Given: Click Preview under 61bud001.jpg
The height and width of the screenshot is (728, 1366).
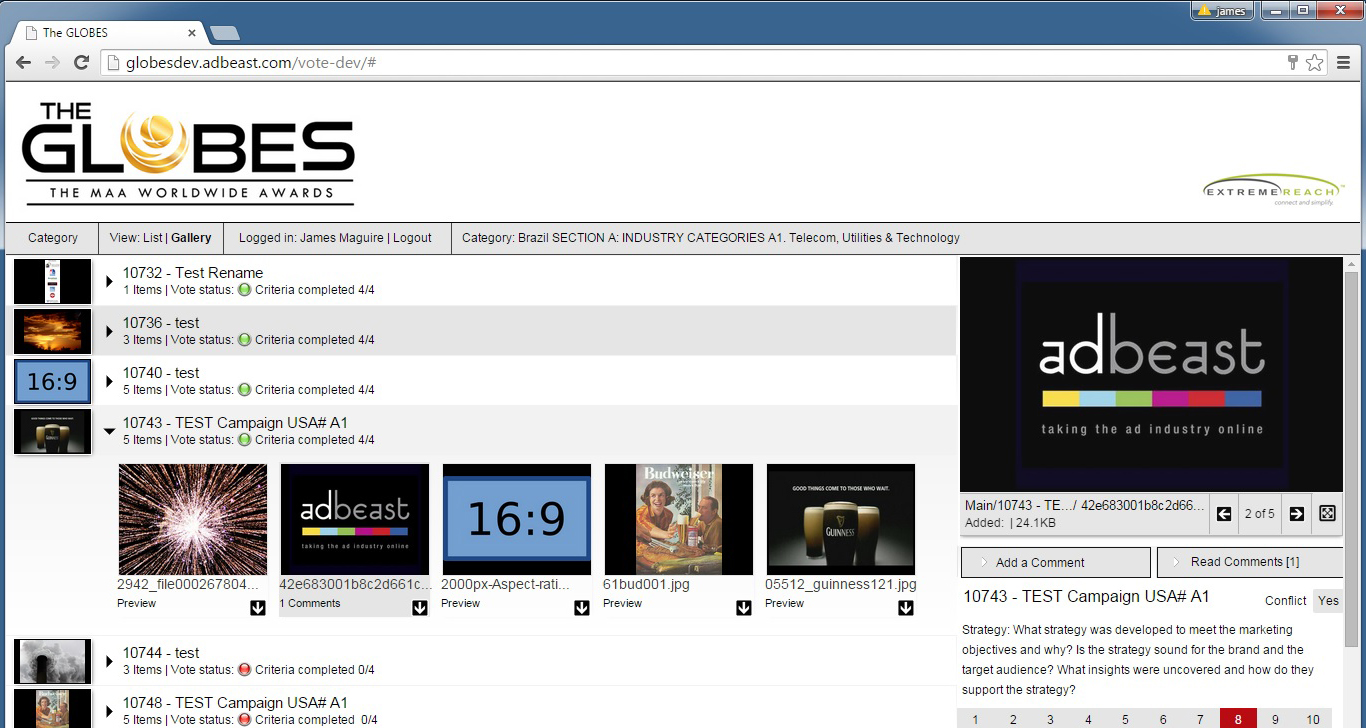Looking at the screenshot, I should coord(623,603).
